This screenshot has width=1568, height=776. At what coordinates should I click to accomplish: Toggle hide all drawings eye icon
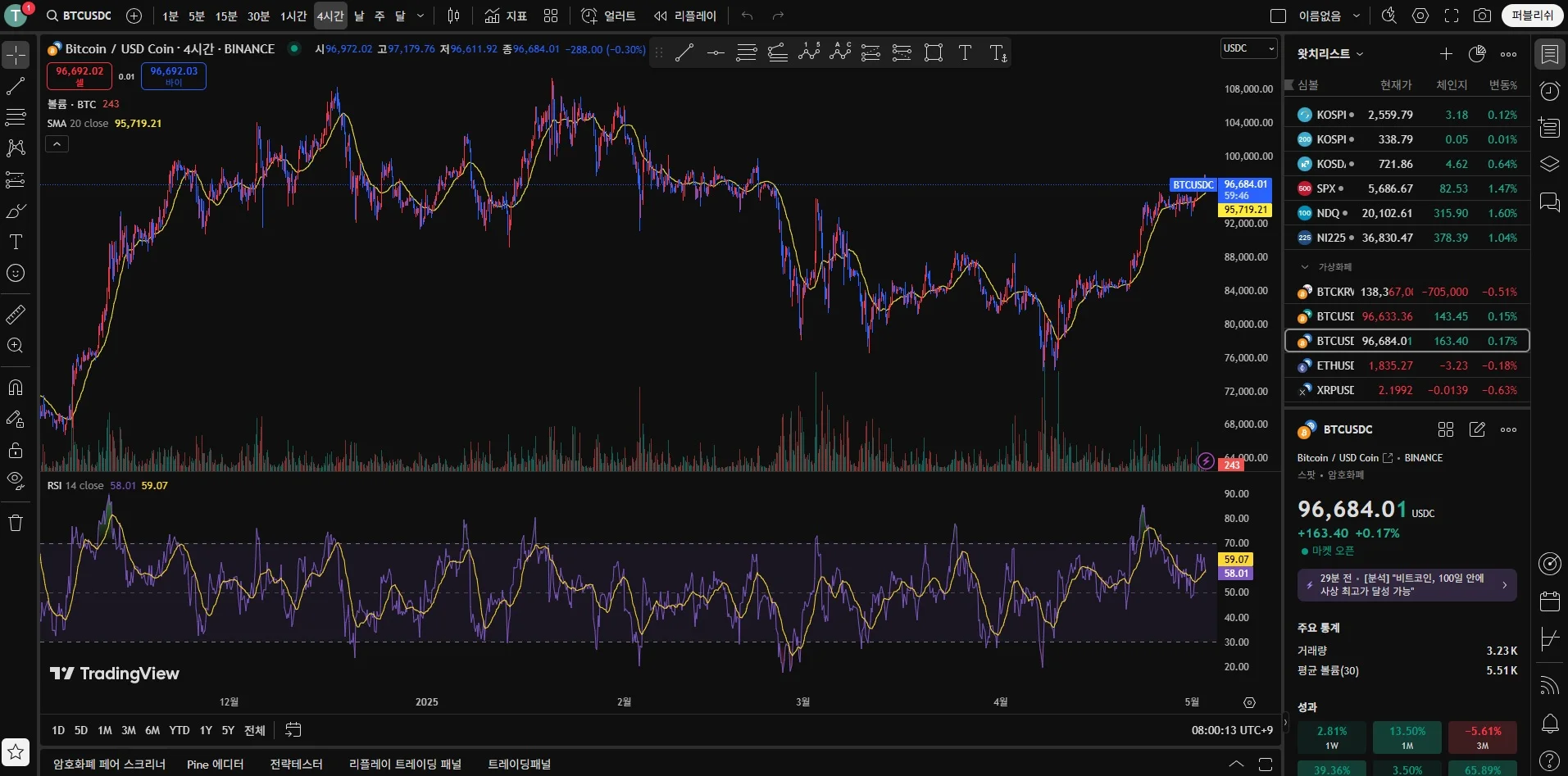click(x=16, y=480)
